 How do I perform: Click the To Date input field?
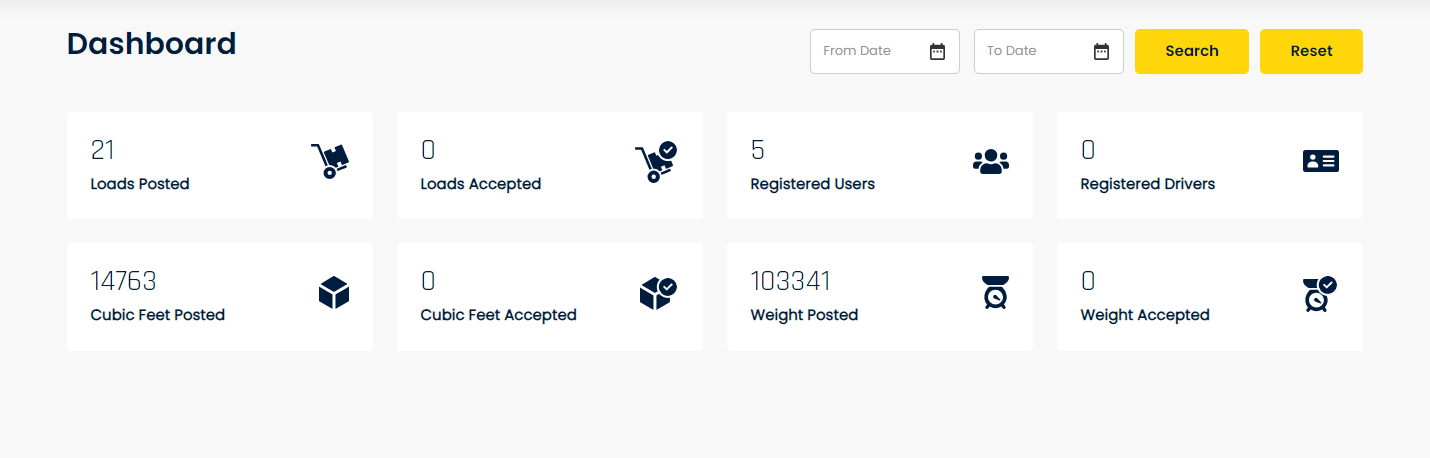(1032, 51)
